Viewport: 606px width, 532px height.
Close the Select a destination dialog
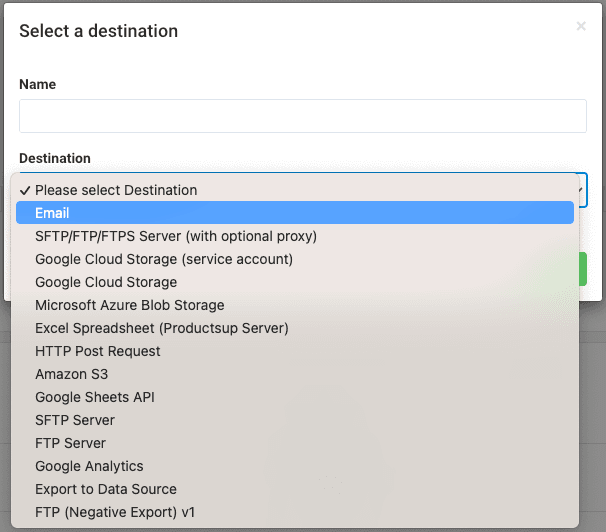581,27
